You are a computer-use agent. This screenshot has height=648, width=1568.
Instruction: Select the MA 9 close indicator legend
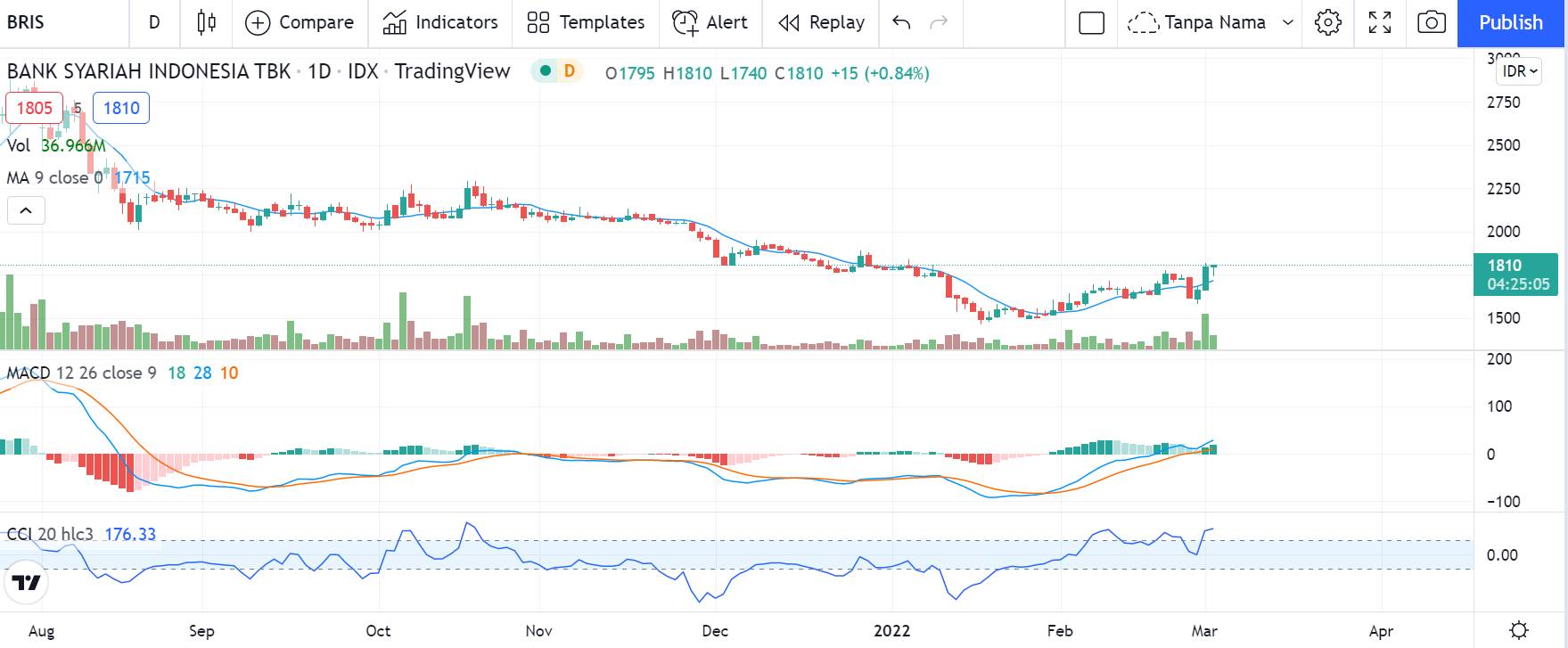point(53,177)
